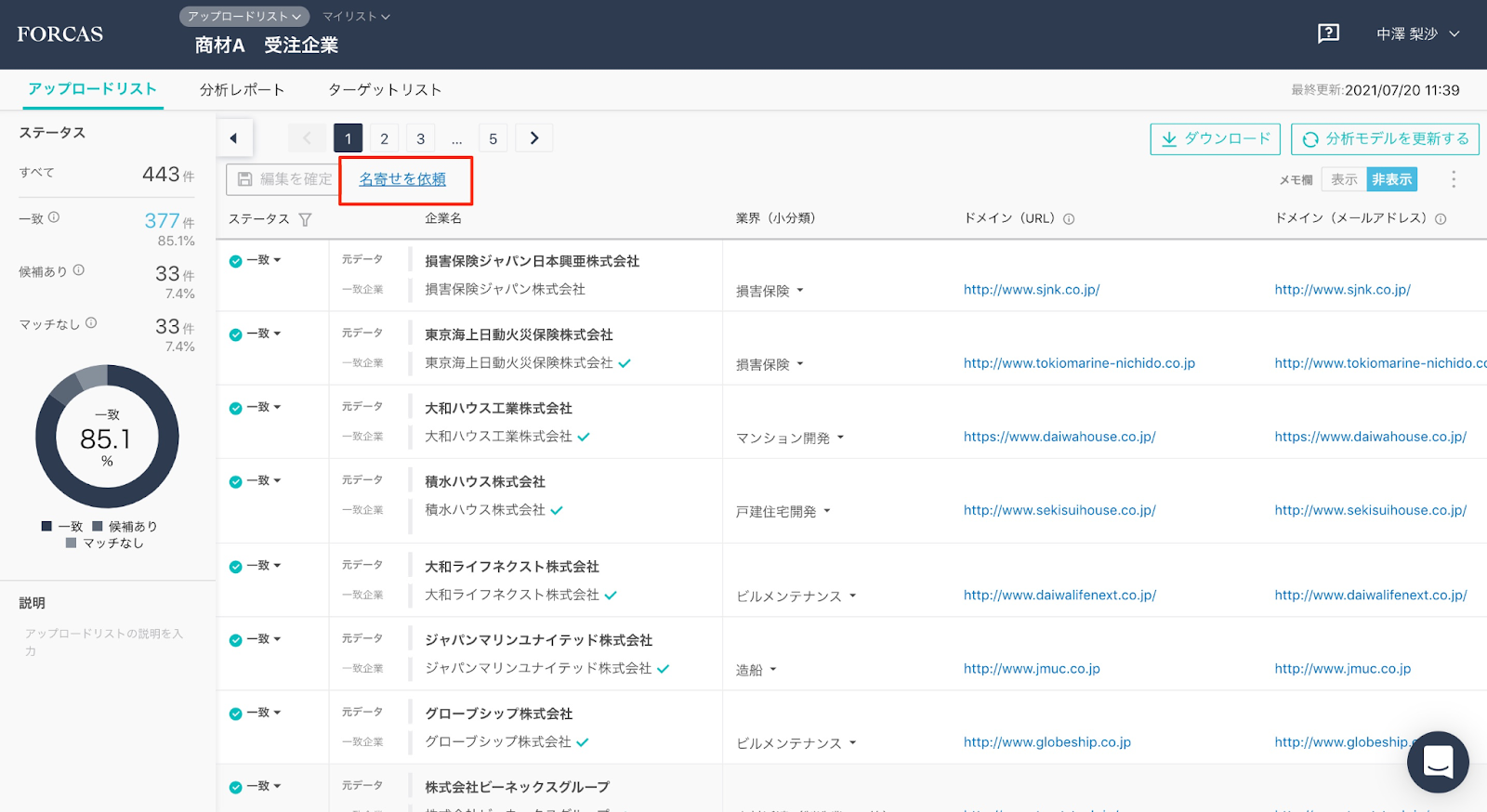Open the アップロードリスト dropdown in header

tap(243, 17)
